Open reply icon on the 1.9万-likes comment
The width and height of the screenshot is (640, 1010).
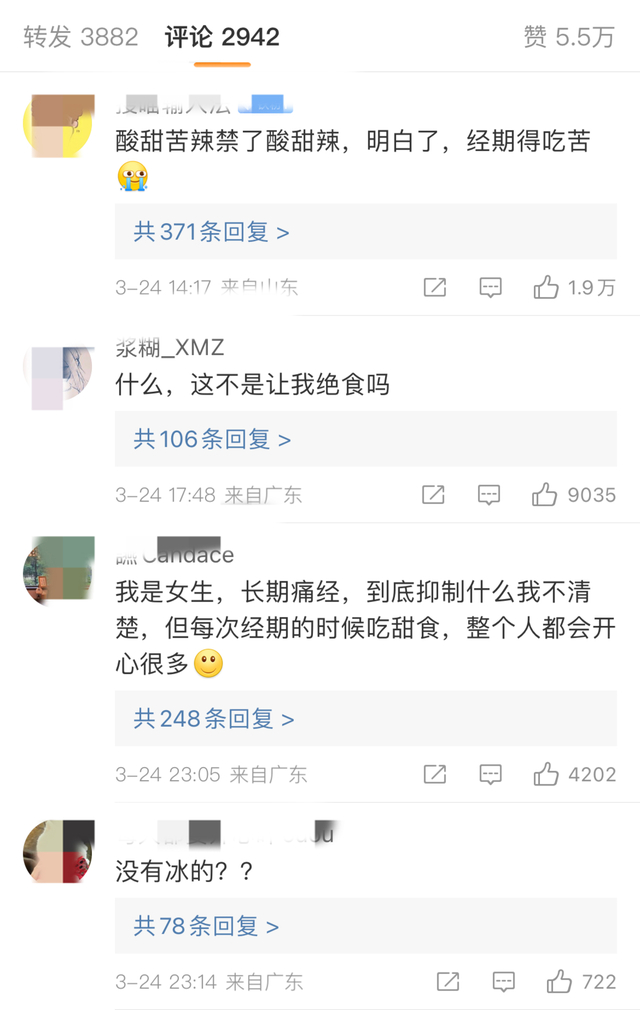(490, 288)
